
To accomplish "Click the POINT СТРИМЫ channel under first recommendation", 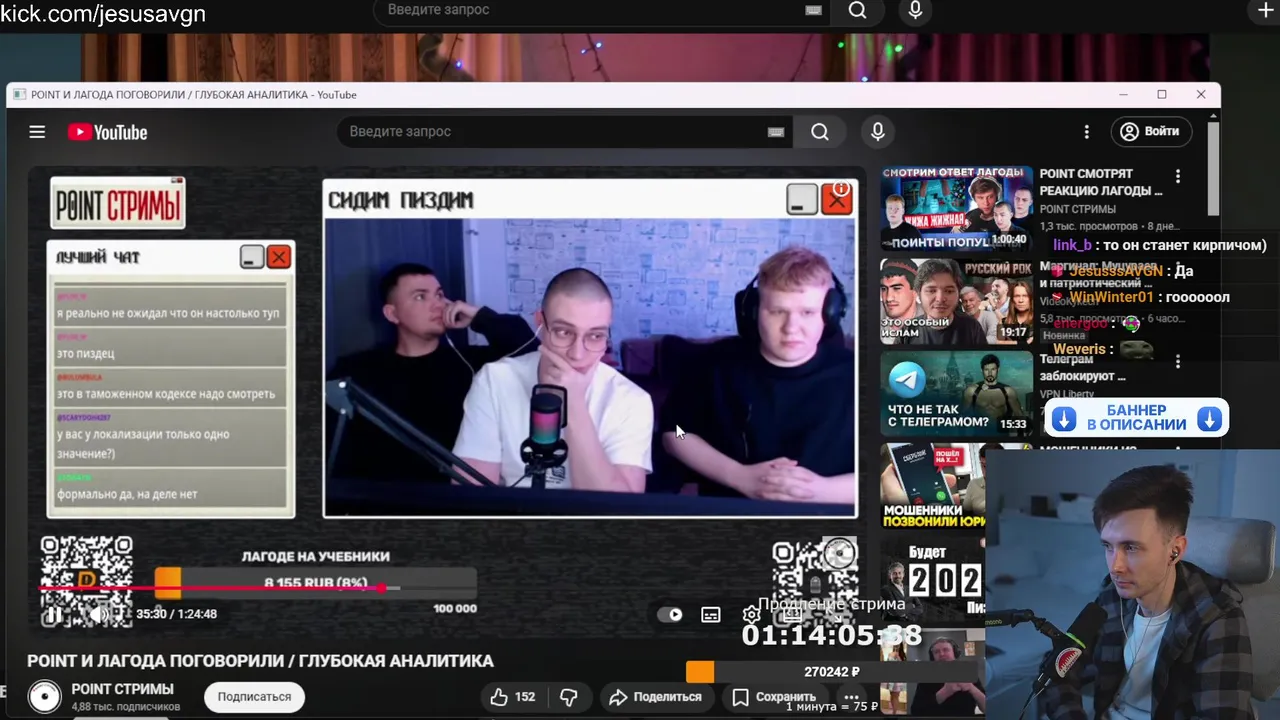I will pos(1078,209).
